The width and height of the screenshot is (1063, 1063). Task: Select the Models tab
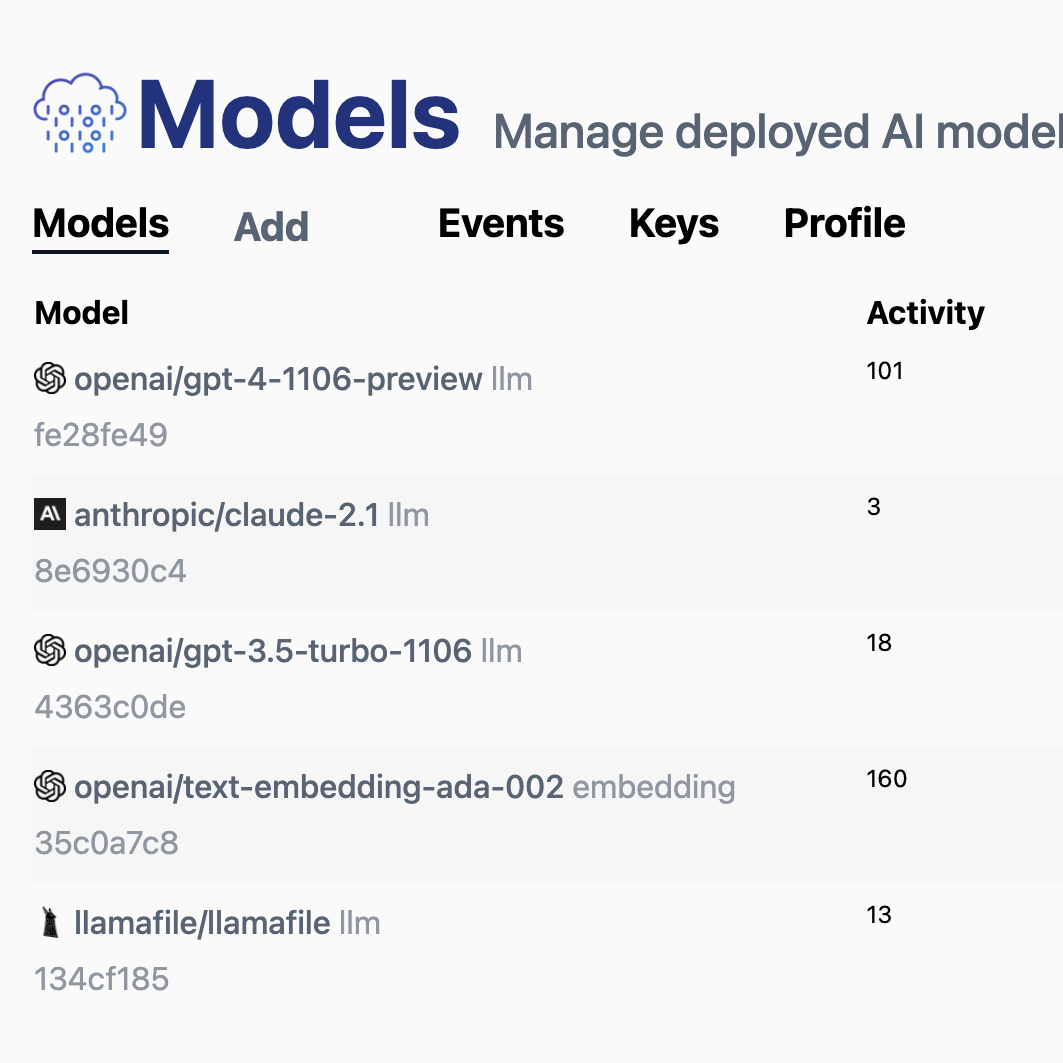coord(100,224)
